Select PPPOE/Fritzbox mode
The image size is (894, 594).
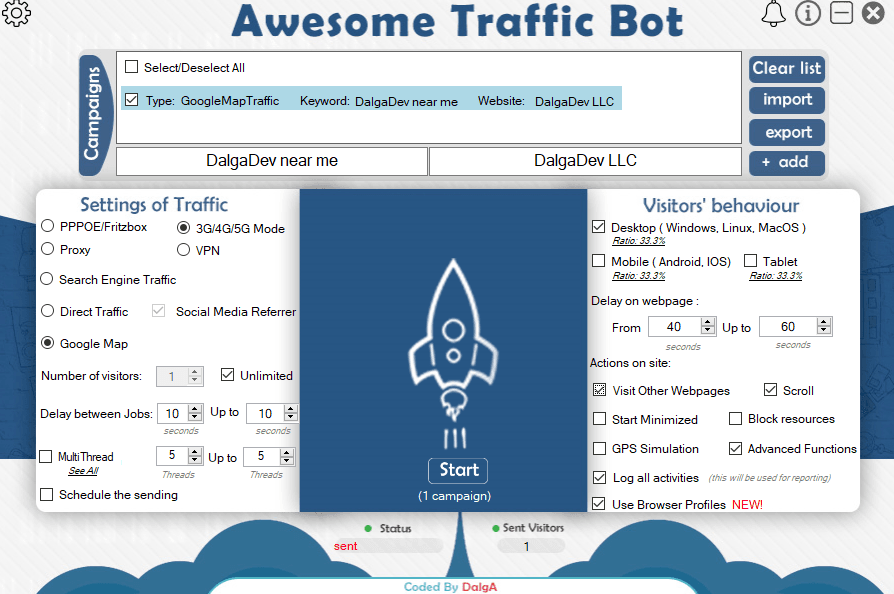pyautogui.click(x=48, y=226)
